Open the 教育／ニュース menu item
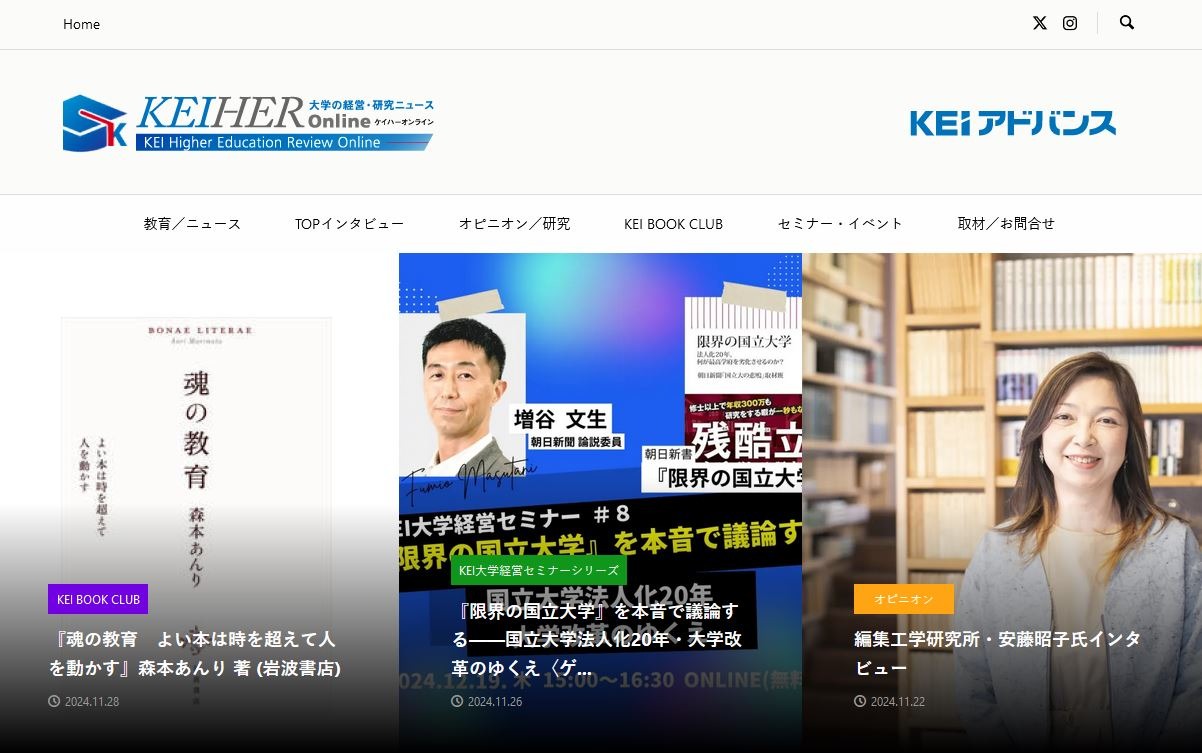 coord(192,224)
